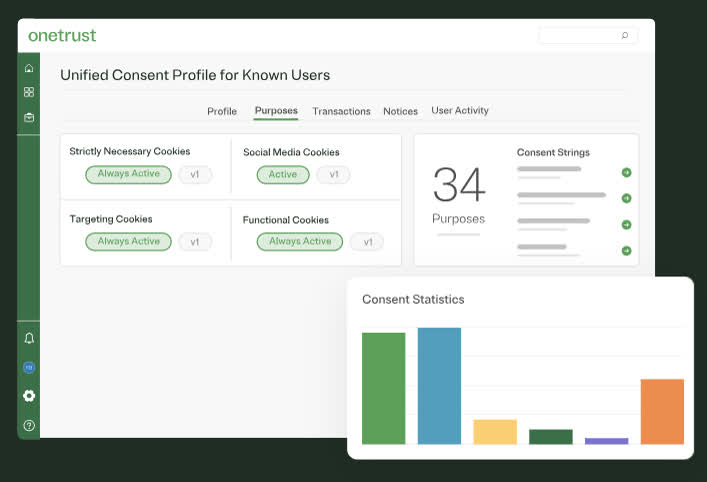This screenshot has height=482, width=707.
Task: Open settings gear icon in sidebar
Action: (x=29, y=396)
